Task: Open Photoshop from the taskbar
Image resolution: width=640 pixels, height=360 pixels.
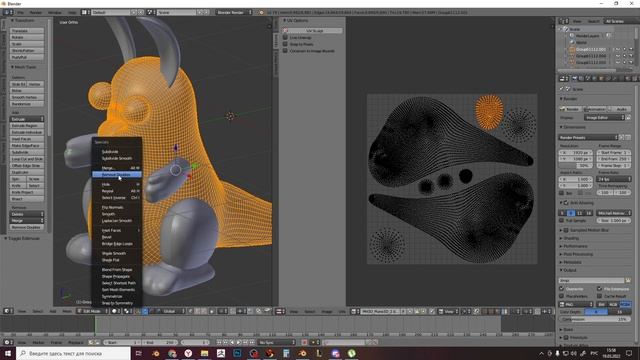Action: pos(237,353)
